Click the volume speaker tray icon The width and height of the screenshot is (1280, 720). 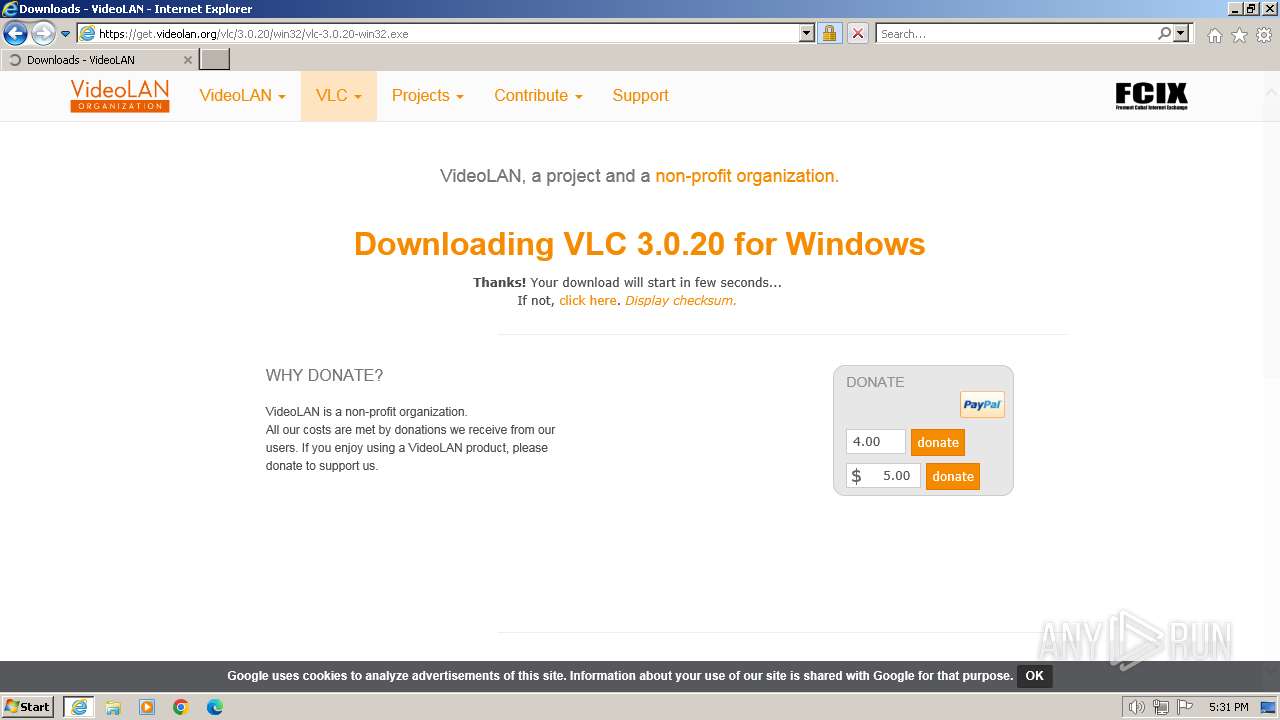pos(1136,707)
